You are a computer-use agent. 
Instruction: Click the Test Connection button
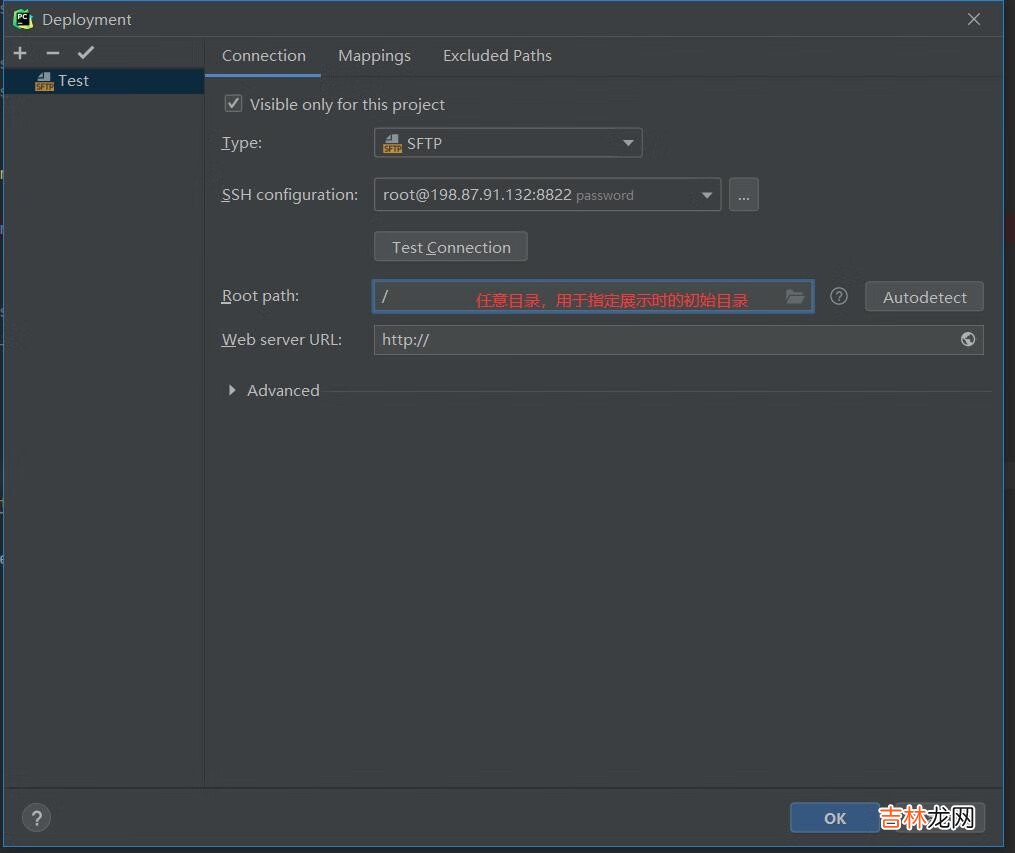click(450, 247)
